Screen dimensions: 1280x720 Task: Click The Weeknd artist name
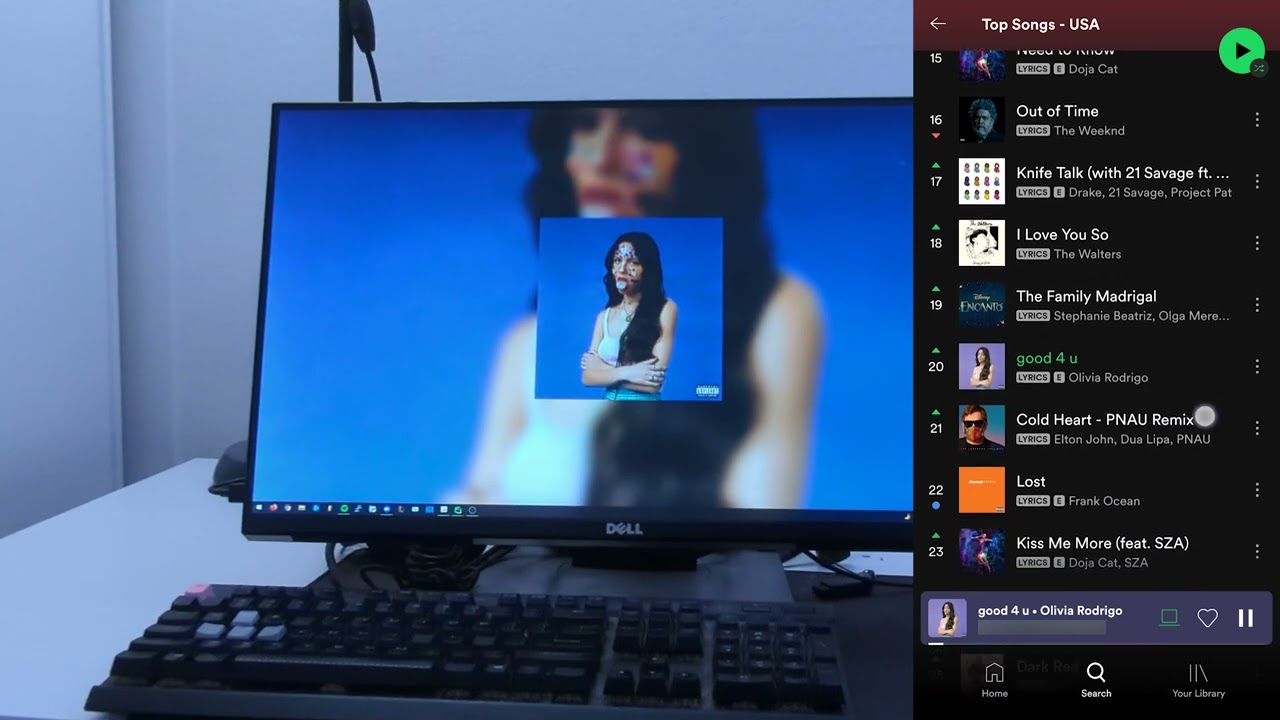click(x=1089, y=131)
